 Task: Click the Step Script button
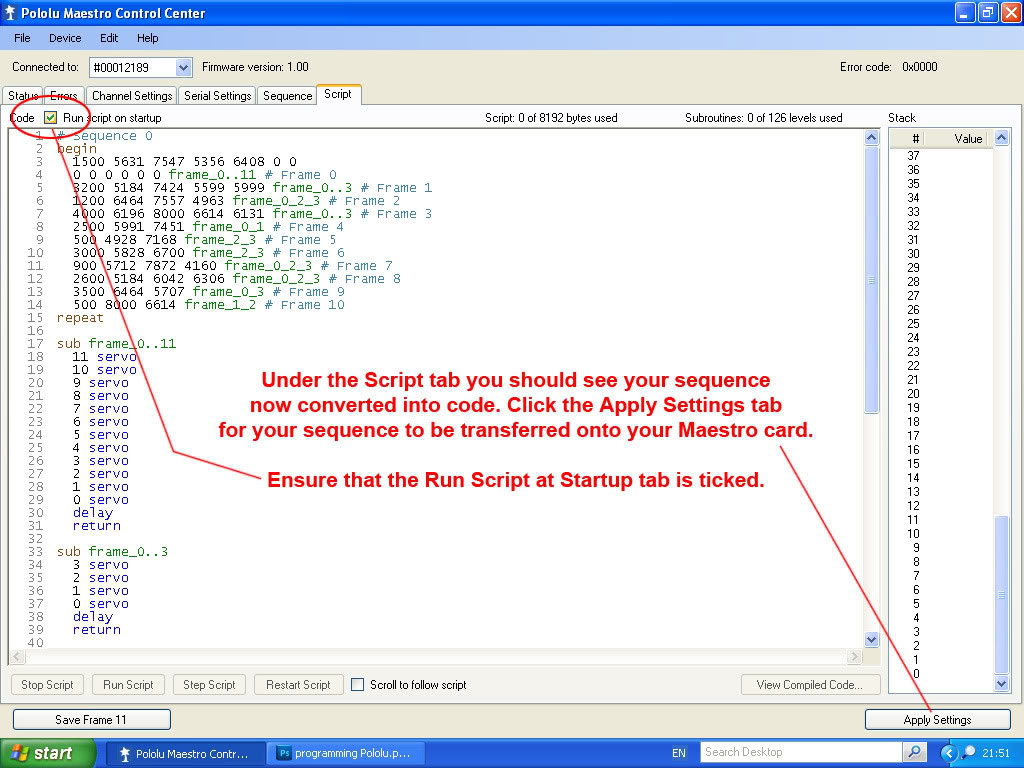209,684
